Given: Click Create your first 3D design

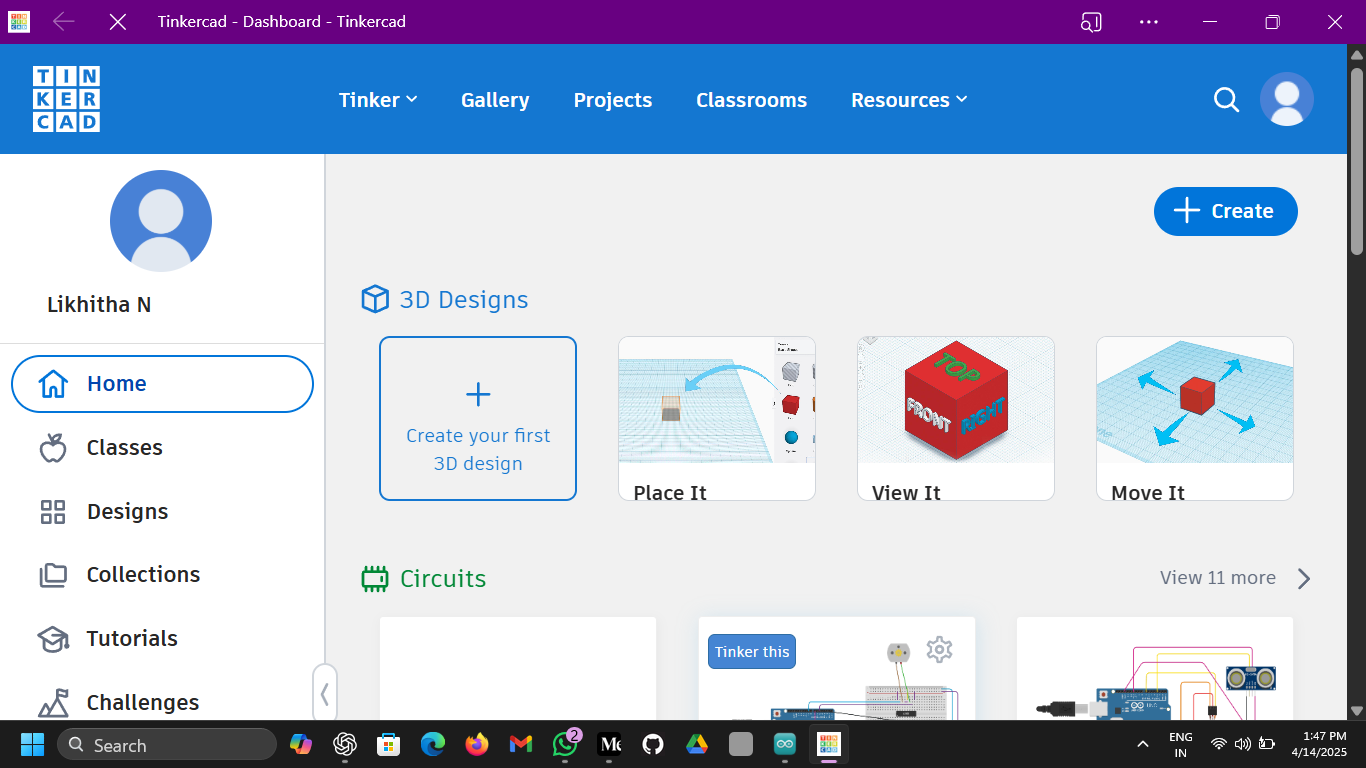Looking at the screenshot, I should tap(478, 418).
